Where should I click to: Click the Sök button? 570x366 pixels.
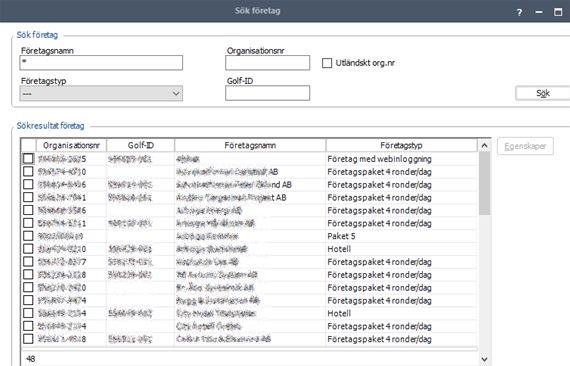pos(542,93)
